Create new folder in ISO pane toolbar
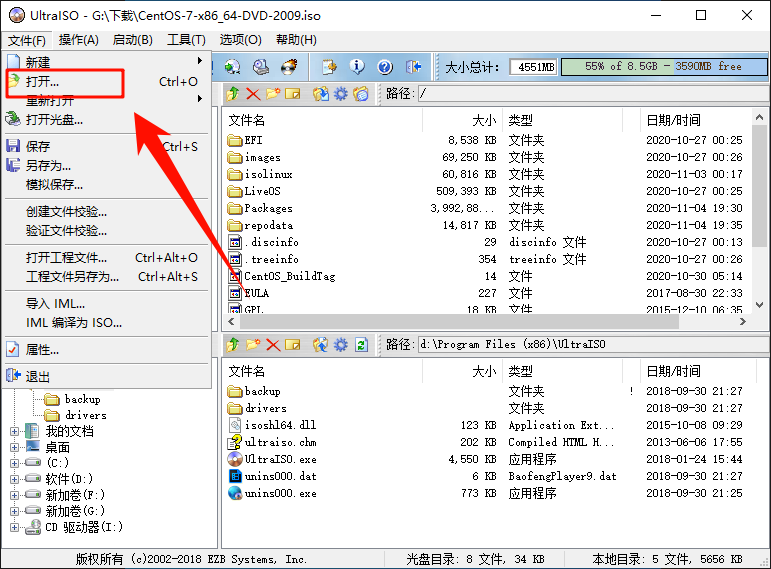This screenshot has height=569, width=771. click(273, 93)
